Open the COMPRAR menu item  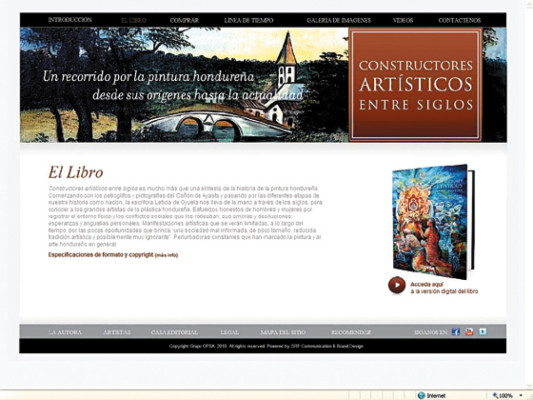[184, 20]
